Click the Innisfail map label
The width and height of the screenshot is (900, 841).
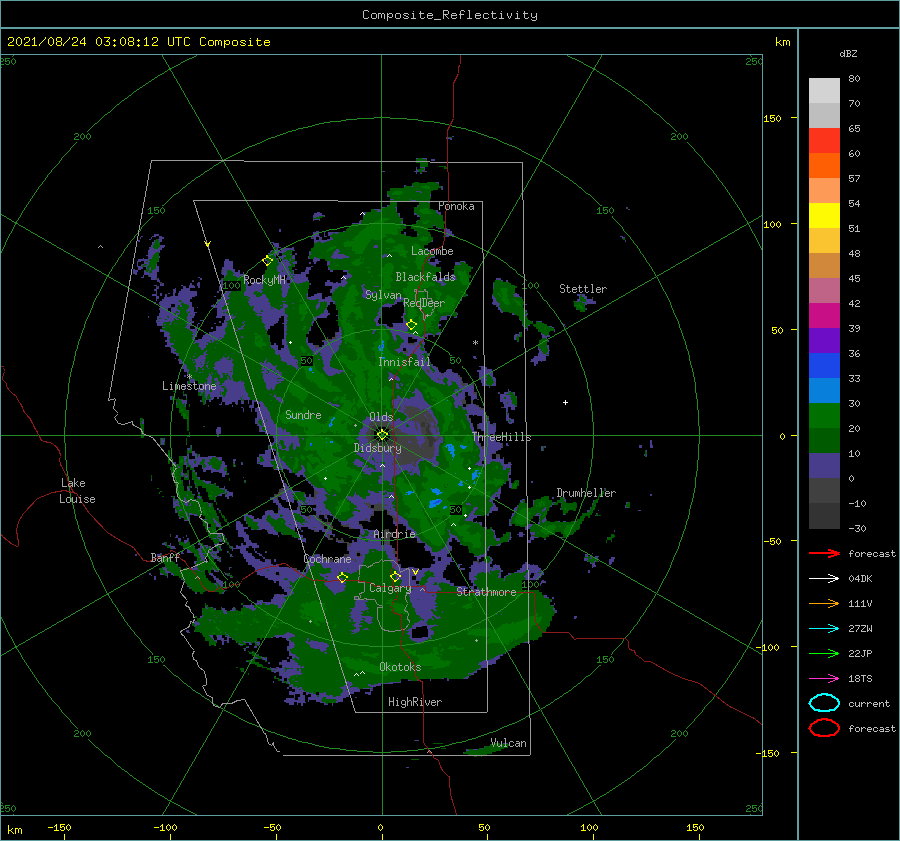coord(404,362)
